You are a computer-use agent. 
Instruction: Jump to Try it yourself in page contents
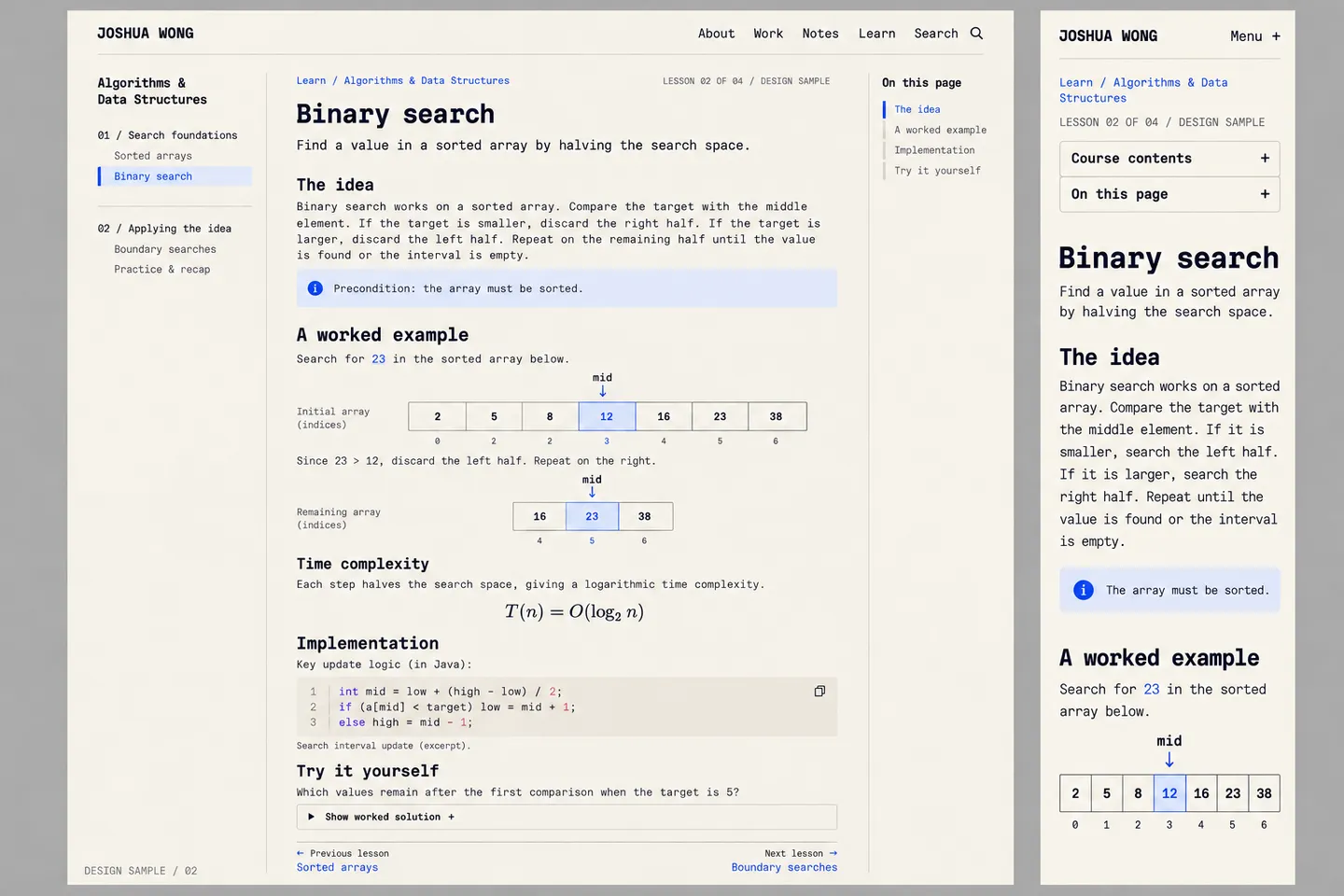pos(937,171)
